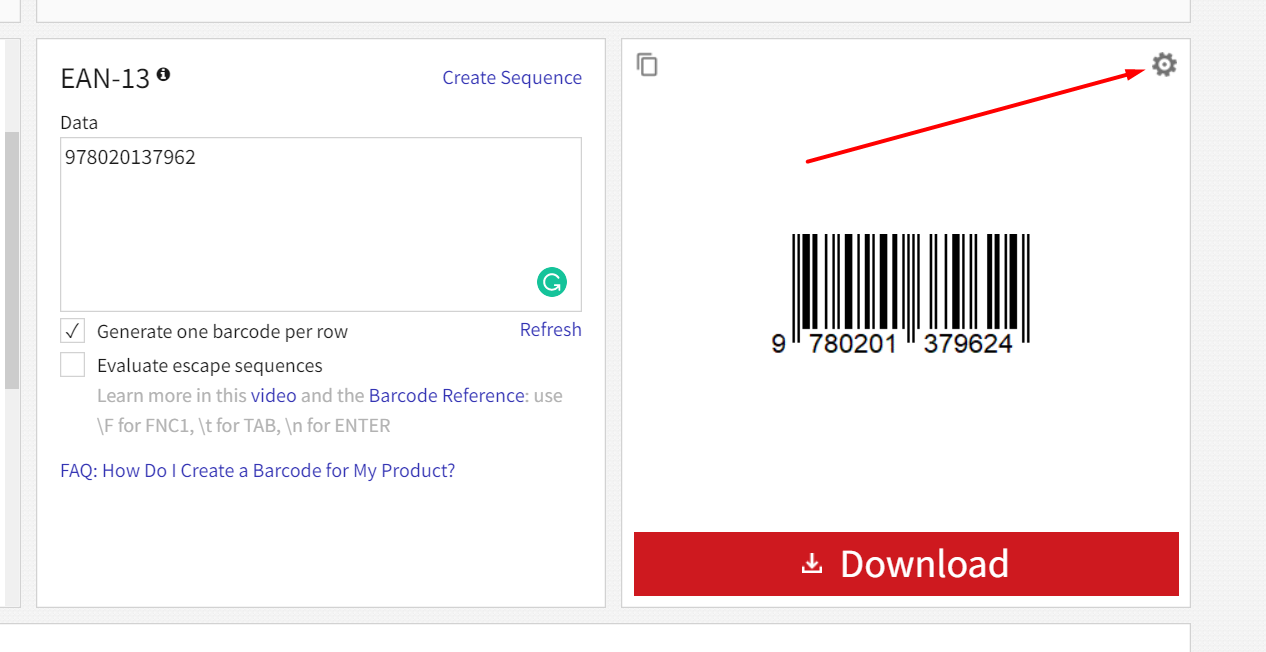Viewport: 1266px width, 652px height.
Task: Click the red Download button
Action: click(x=906, y=564)
